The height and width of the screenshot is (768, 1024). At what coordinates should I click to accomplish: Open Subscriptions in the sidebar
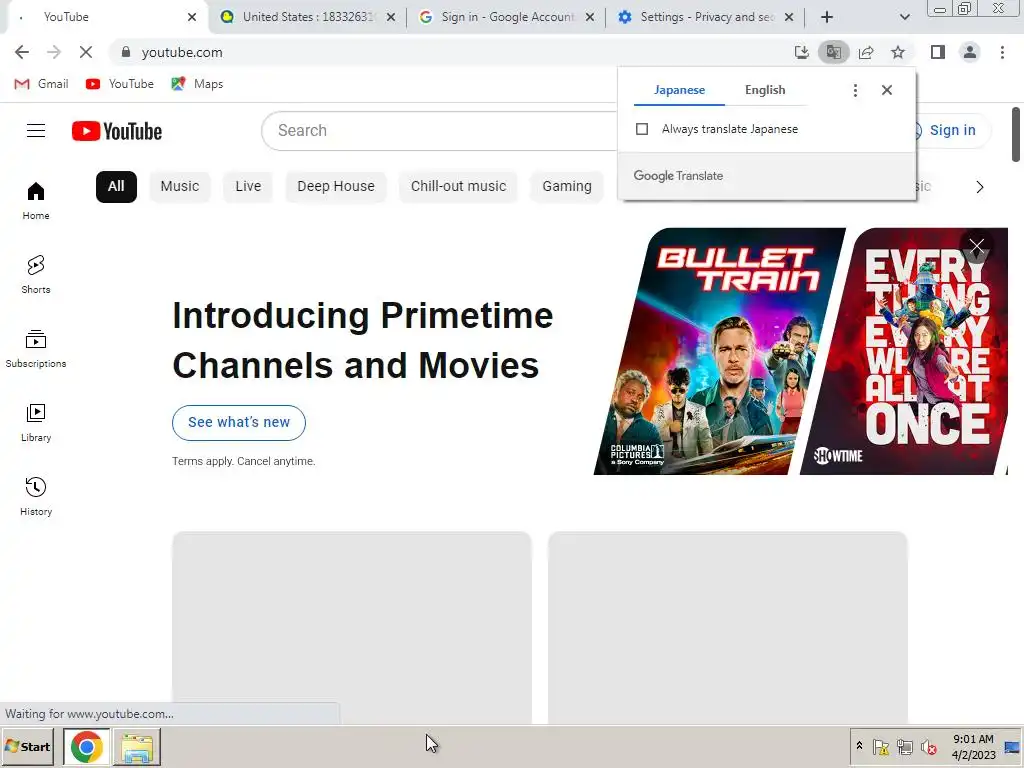[x=36, y=349]
